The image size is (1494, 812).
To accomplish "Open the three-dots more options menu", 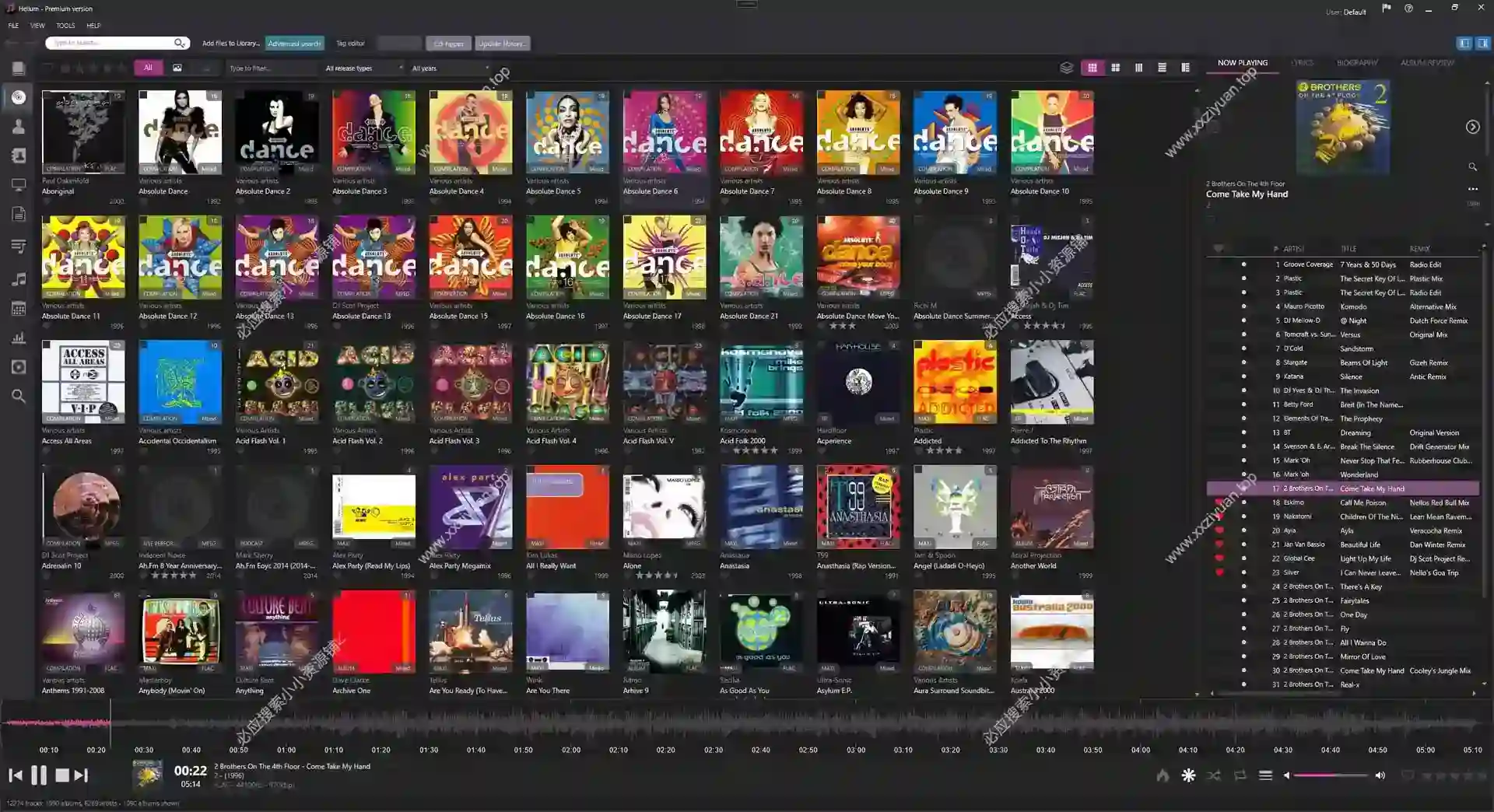I will pos(1472,189).
